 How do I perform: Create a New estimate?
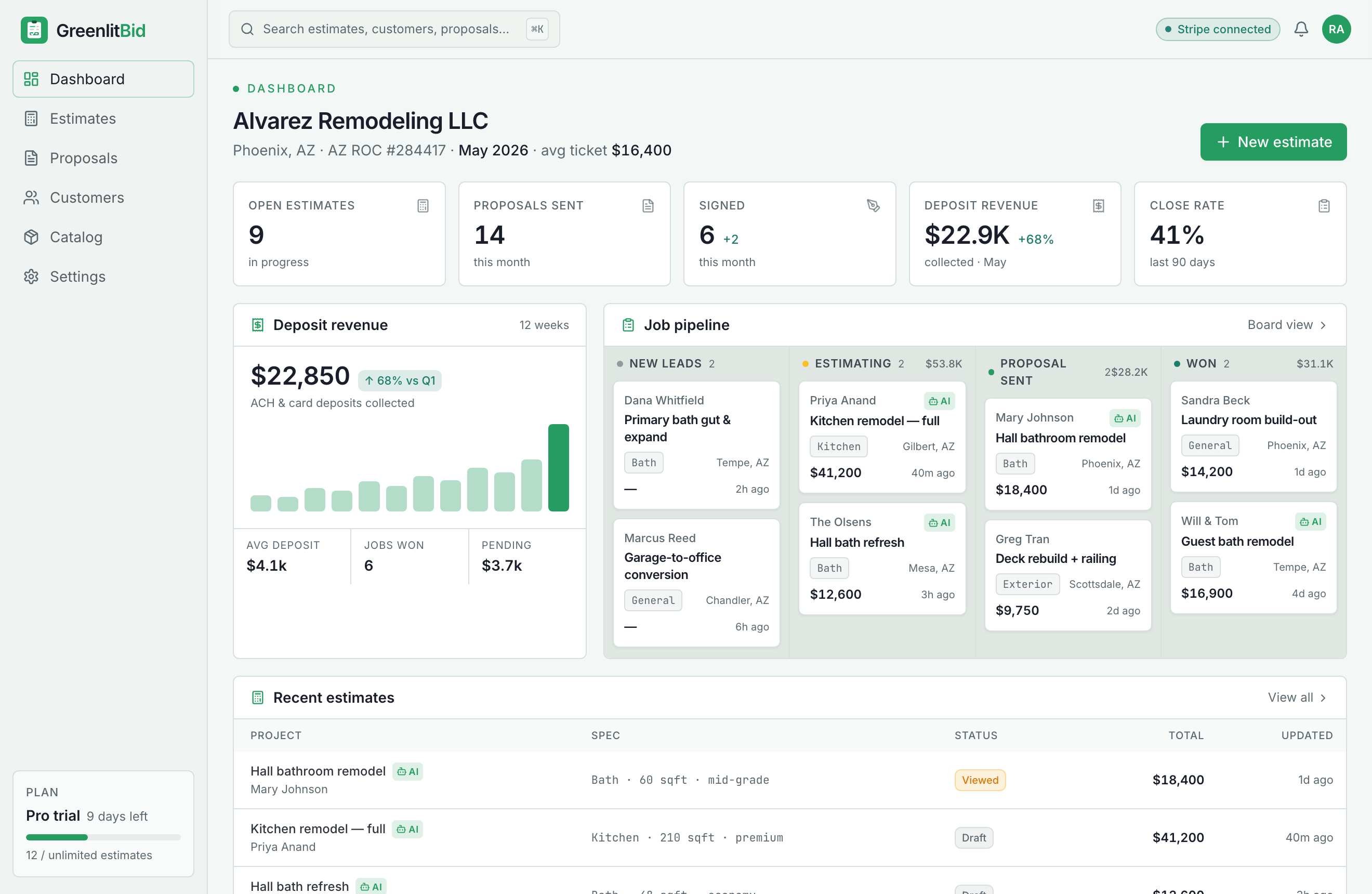point(1273,142)
